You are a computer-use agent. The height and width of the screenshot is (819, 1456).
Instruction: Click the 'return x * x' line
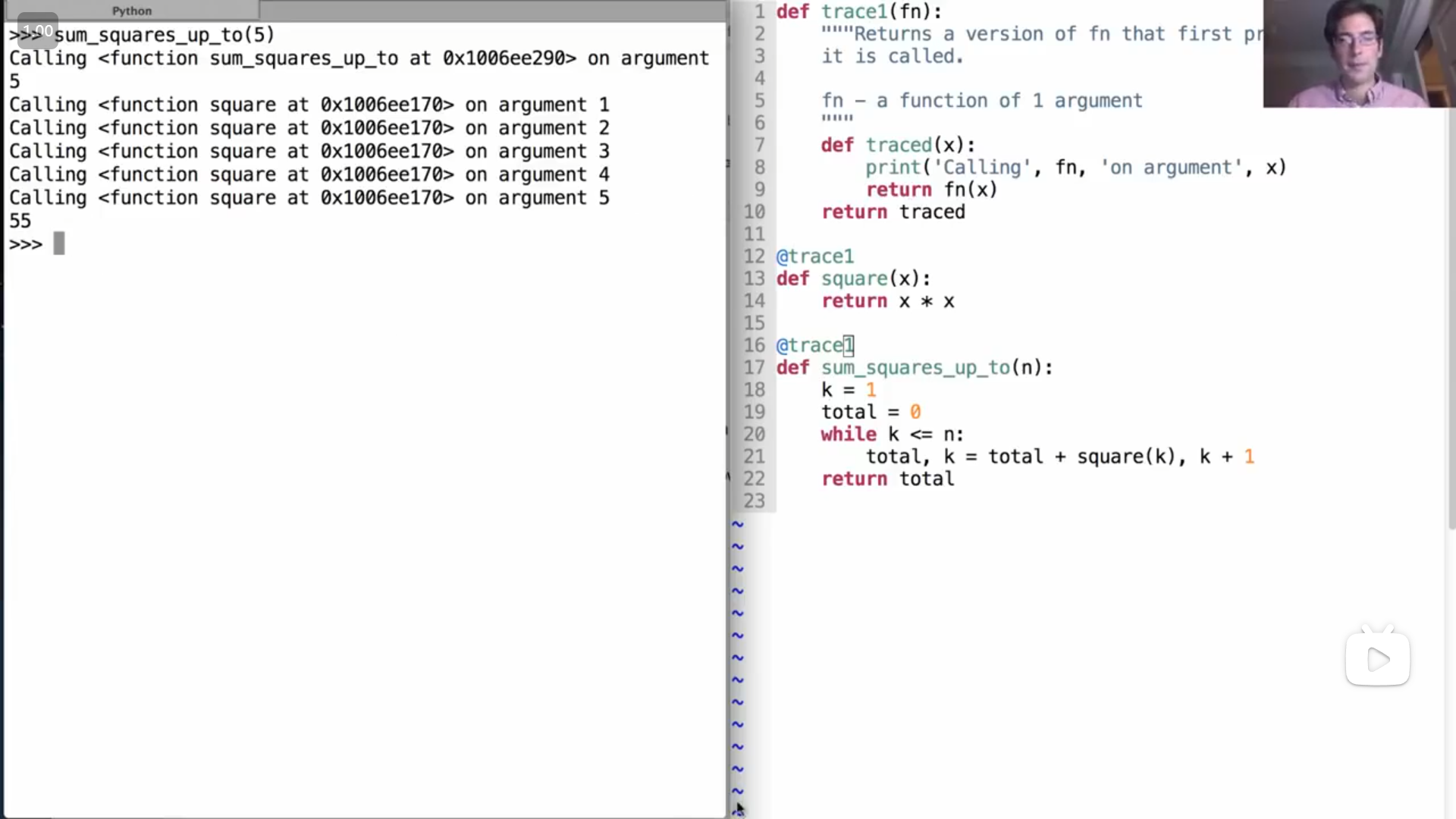[887, 301]
